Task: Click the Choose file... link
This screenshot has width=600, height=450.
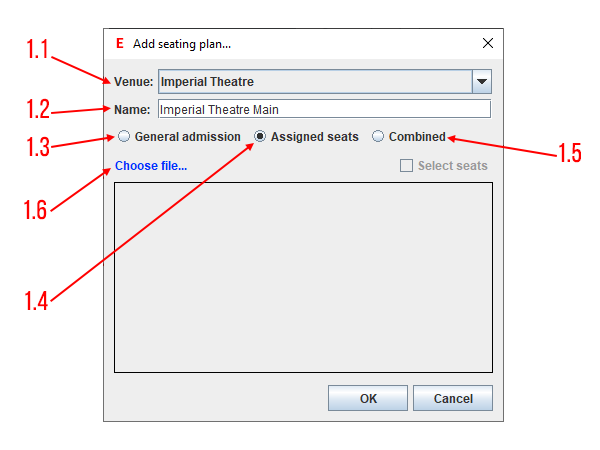Action: (151, 166)
